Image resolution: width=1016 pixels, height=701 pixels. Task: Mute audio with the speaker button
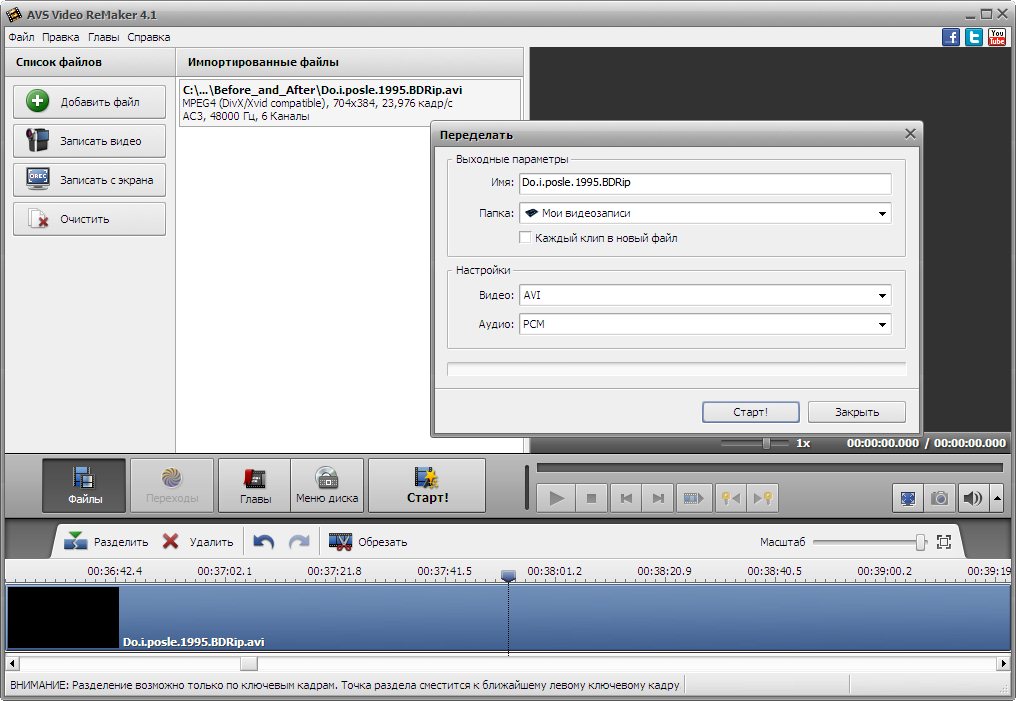pyautogui.click(x=972, y=498)
